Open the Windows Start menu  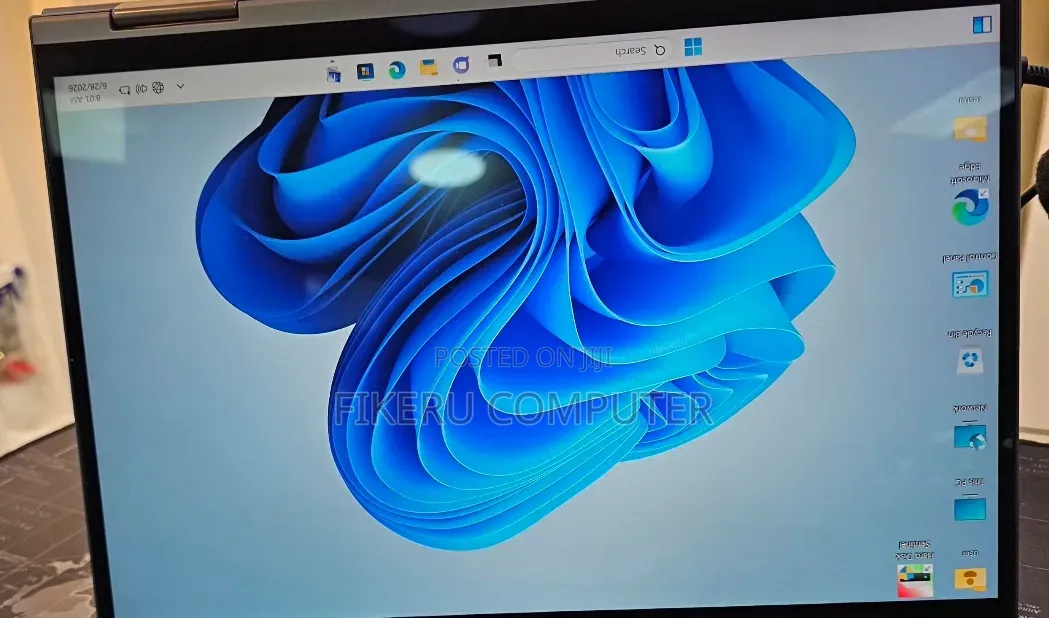point(693,47)
